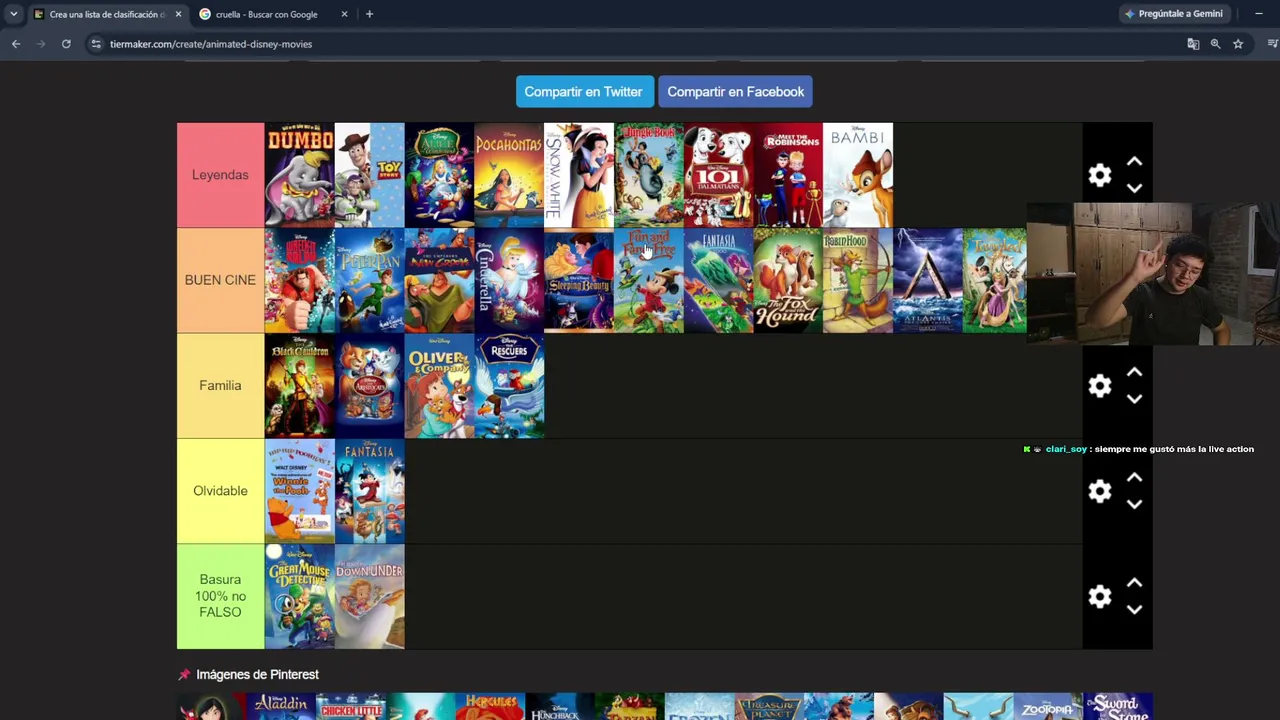Click Compartir en Twitter
The height and width of the screenshot is (720, 1280).
pos(584,92)
